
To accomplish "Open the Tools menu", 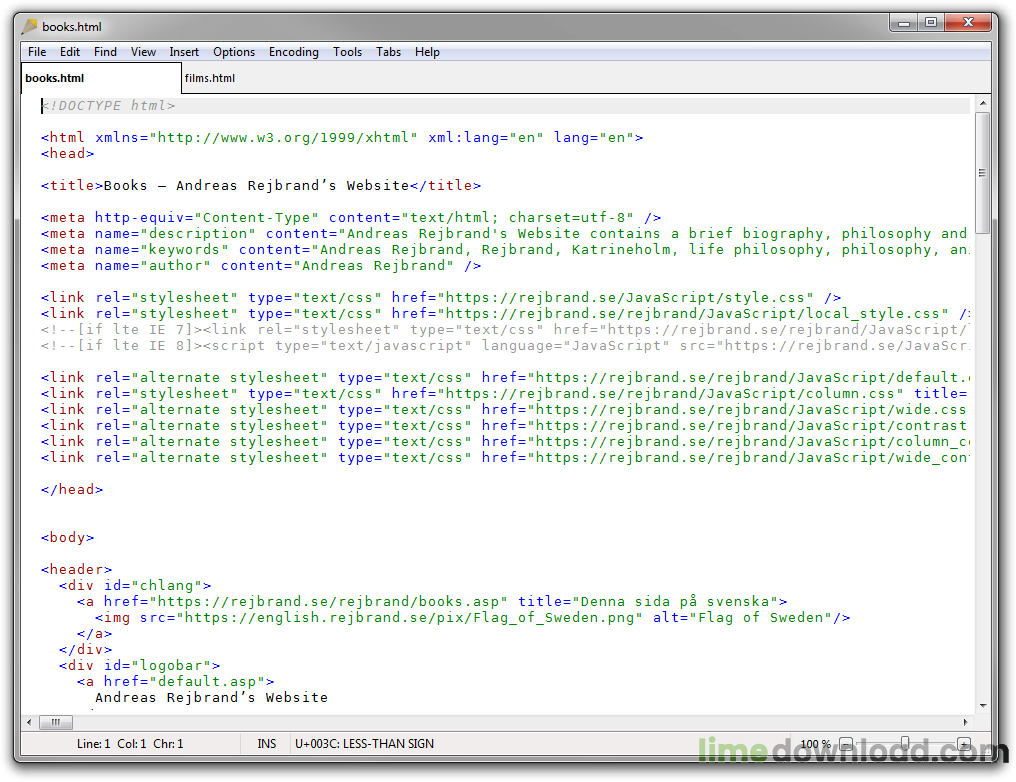I will click(x=347, y=52).
